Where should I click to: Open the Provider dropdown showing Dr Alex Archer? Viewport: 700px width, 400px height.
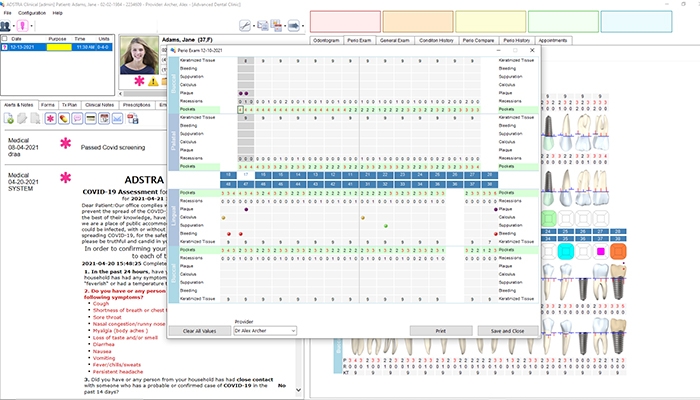[265, 331]
